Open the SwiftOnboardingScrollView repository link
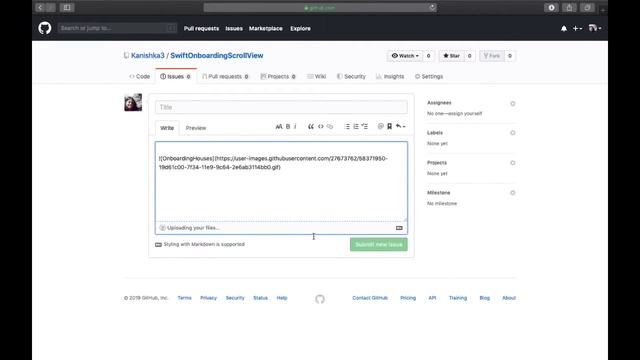Image resolution: width=640 pixels, height=360 pixels. point(217,56)
